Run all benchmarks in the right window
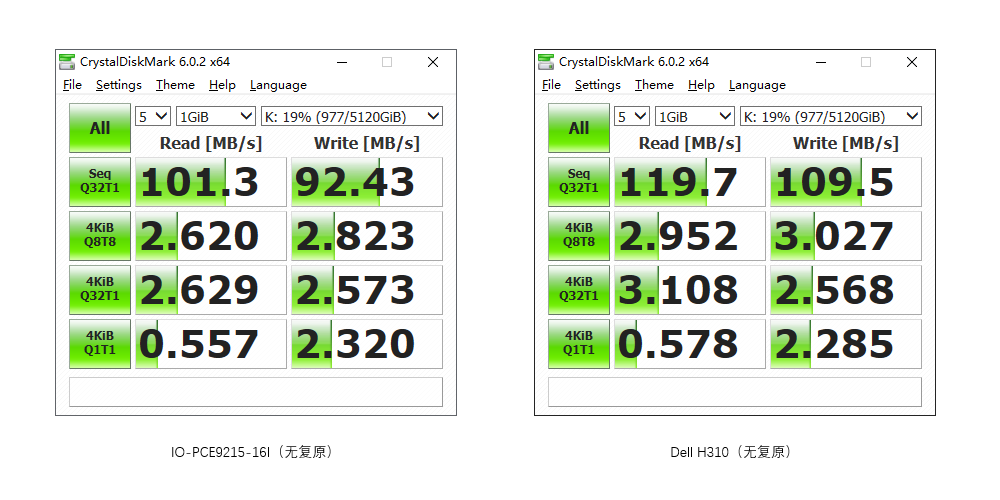Viewport: 1000px width, 500px height. click(579, 128)
